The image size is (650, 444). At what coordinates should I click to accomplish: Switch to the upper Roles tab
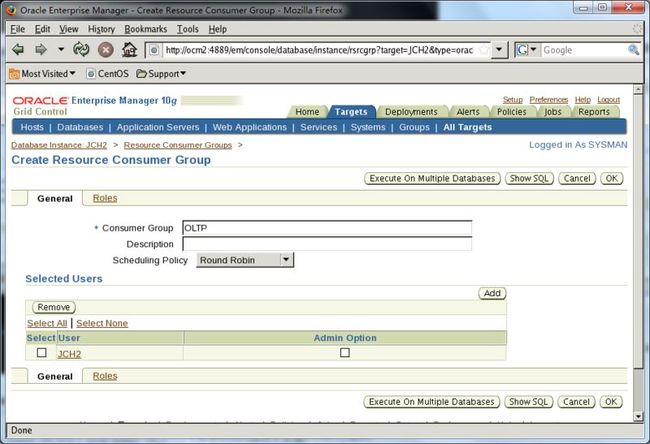[x=105, y=198]
